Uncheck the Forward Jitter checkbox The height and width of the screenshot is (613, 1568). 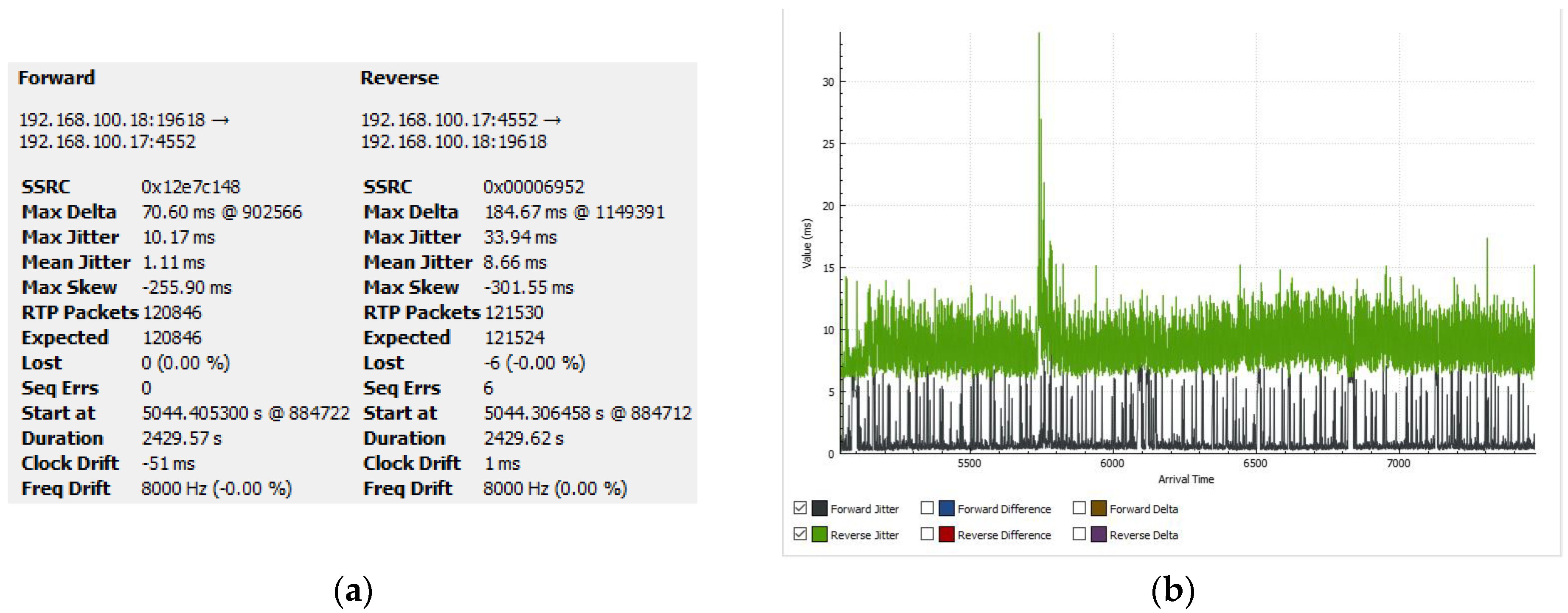click(x=800, y=508)
